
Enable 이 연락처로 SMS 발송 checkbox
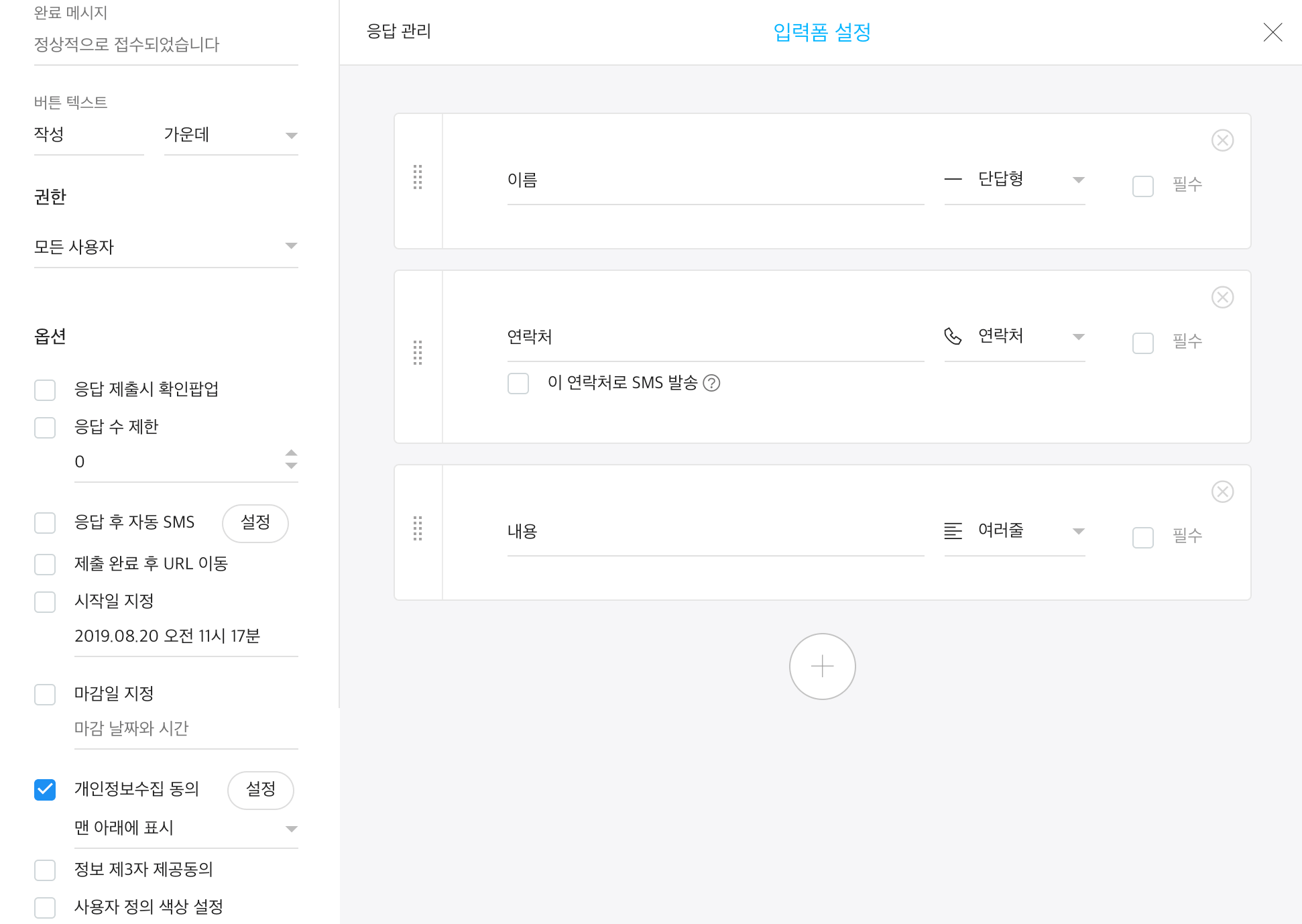(518, 384)
